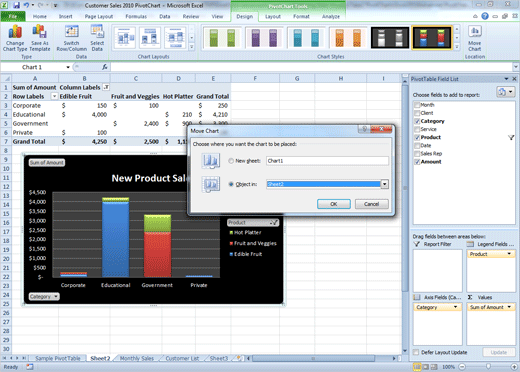Viewport: 520px width, 372px height.
Task: Switch to the Page Layout ribbon tab
Action: pos(99,16)
